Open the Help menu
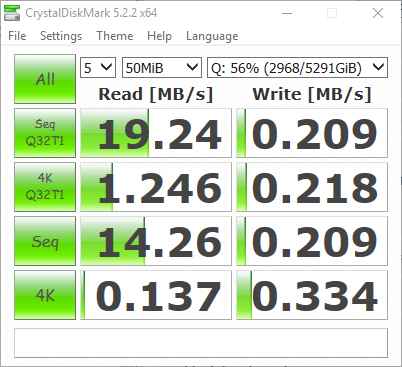The height and width of the screenshot is (367, 402). click(x=159, y=36)
